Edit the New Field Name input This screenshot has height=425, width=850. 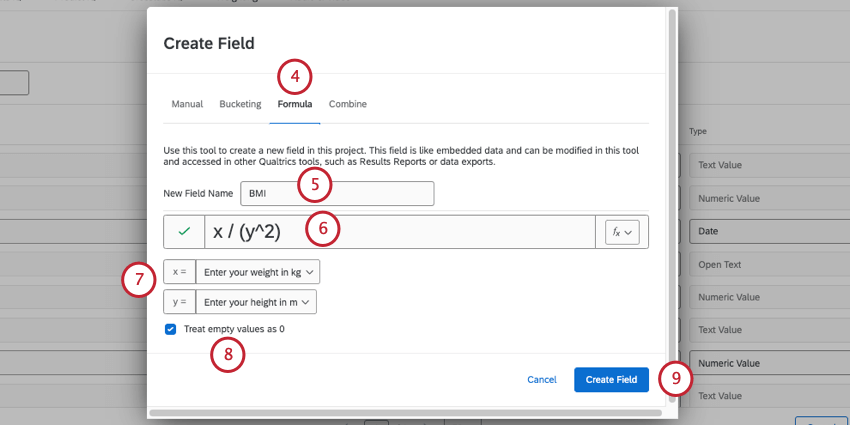337,193
